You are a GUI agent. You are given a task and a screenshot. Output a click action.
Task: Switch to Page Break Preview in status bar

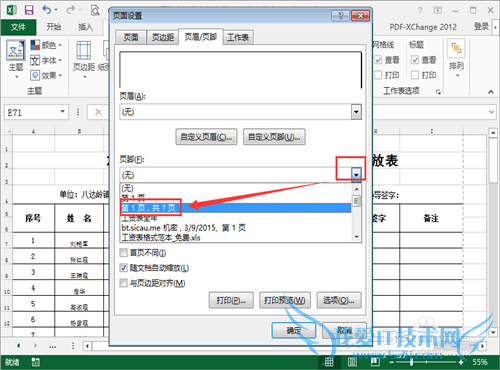[375, 362]
